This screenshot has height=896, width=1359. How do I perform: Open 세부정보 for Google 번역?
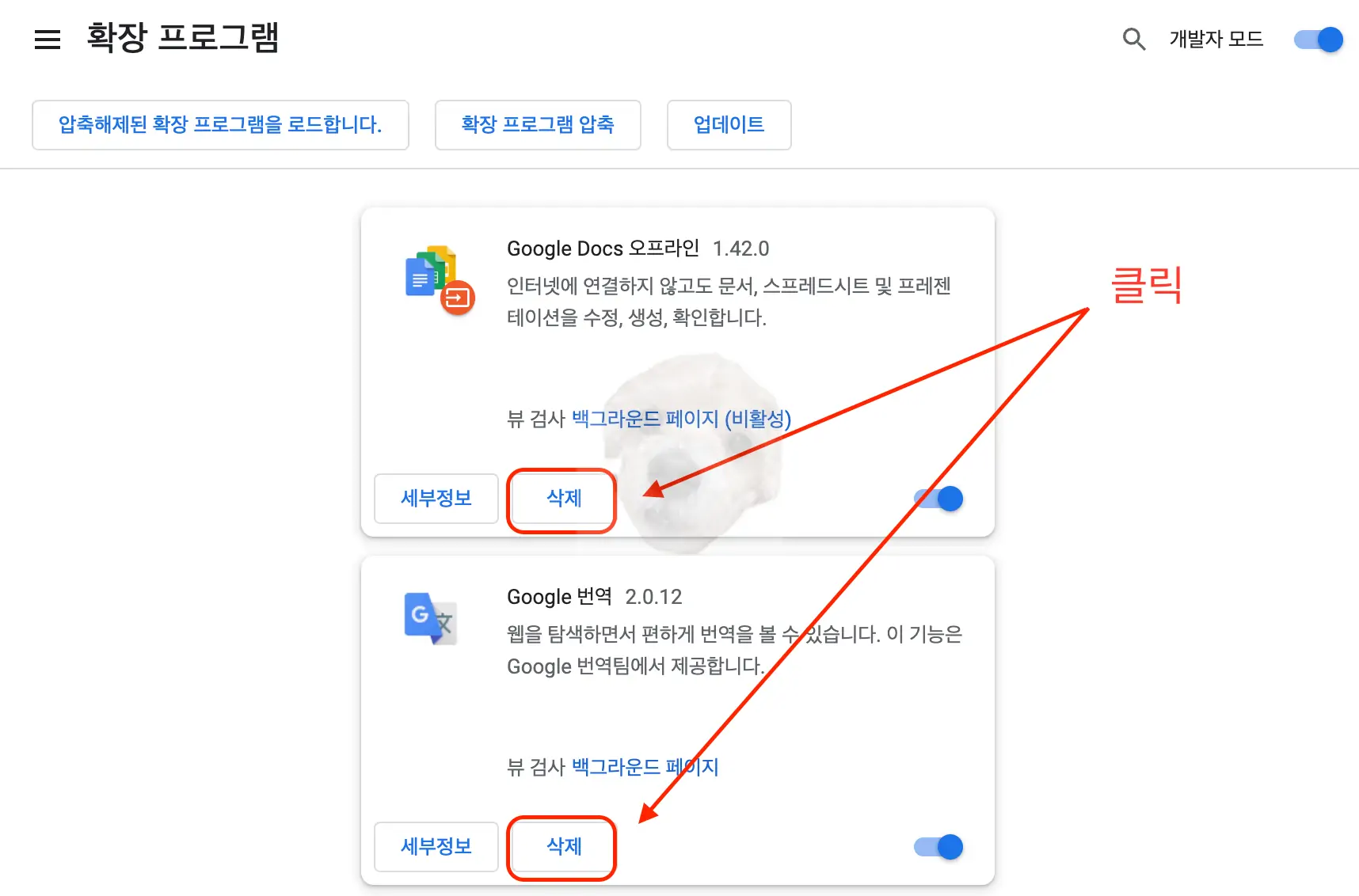coord(436,847)
